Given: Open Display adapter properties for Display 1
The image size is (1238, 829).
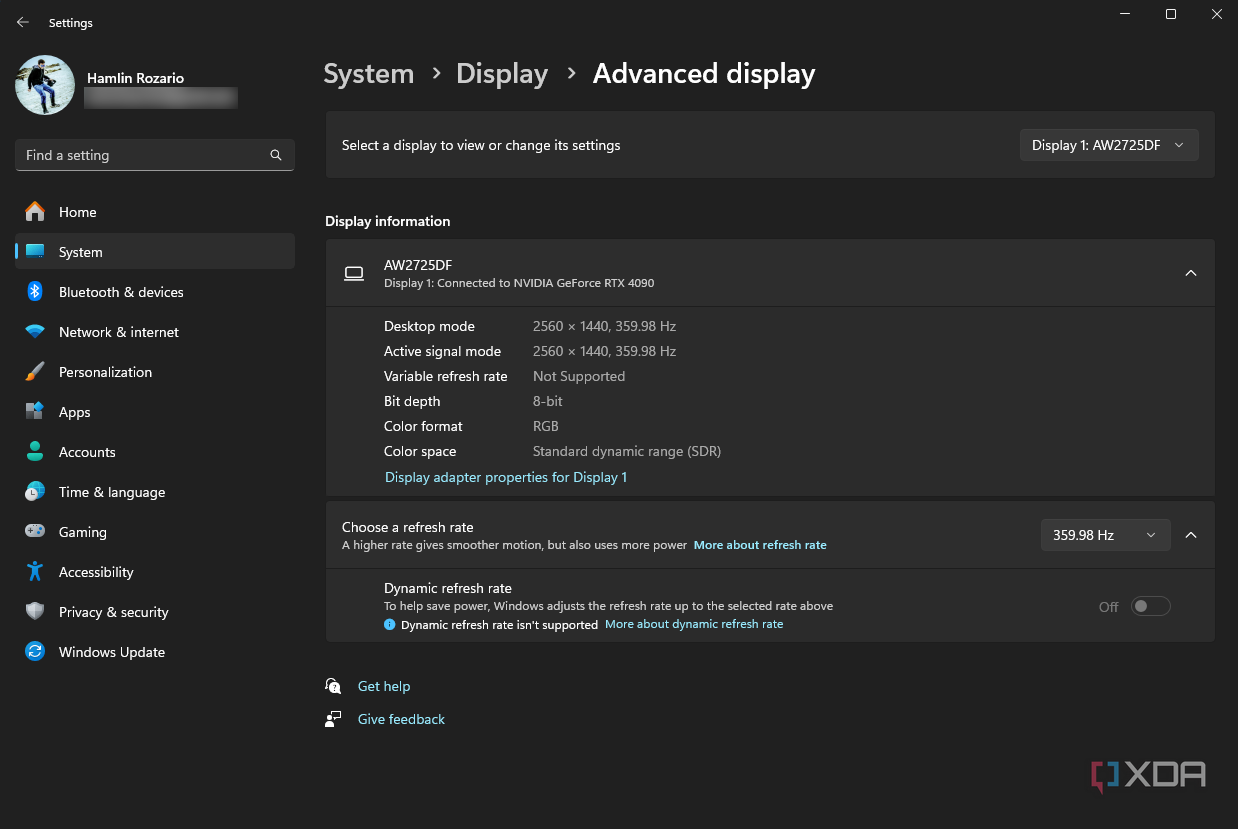Looking at the screenshot, I should coord(506,477).
